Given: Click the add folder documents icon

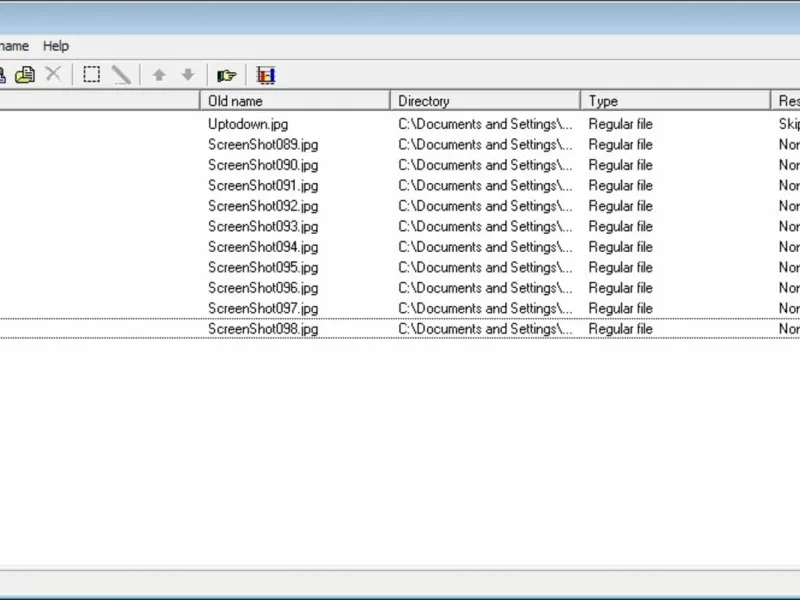Looking at the screenshot, I should click(x=25, y=75).
